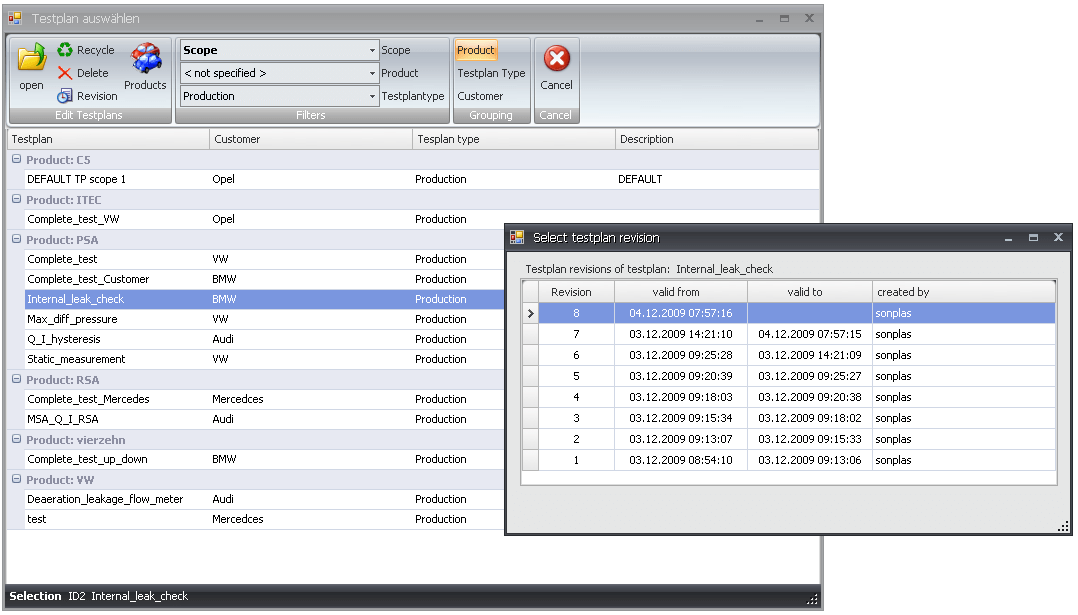This screenshot has height=615, width=1078.
Task: Collapse the Product: PSA group
Action: pos(15,240)
